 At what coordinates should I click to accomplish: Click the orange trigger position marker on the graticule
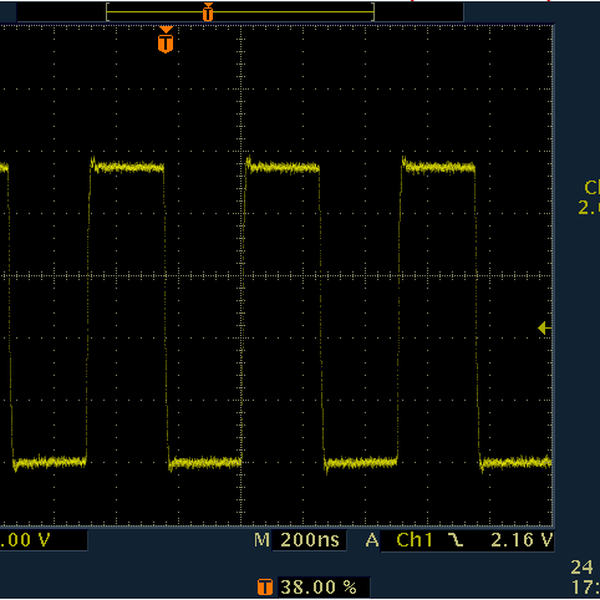tap(165, 39)
